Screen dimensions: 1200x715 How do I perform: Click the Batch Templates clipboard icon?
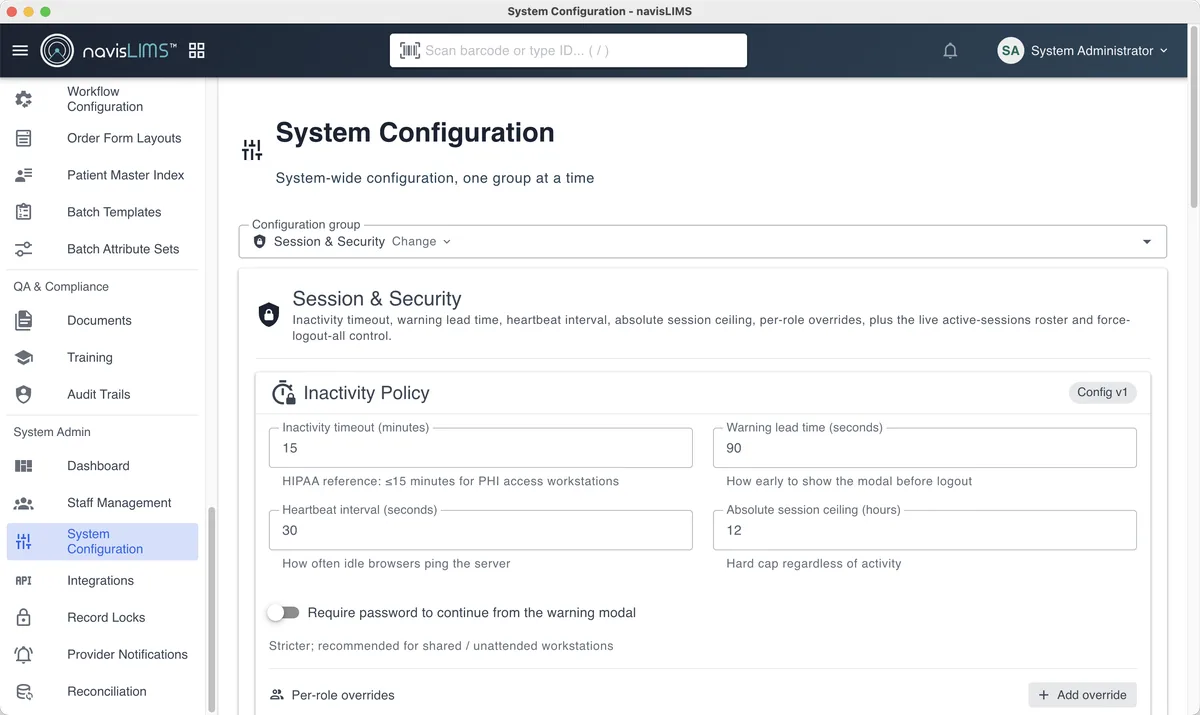click(24, 212)
